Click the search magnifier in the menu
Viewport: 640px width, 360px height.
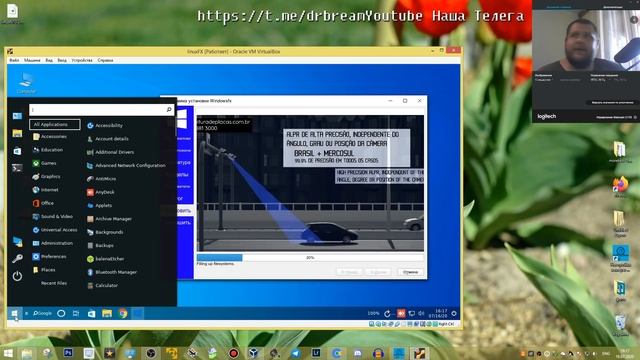169,110
